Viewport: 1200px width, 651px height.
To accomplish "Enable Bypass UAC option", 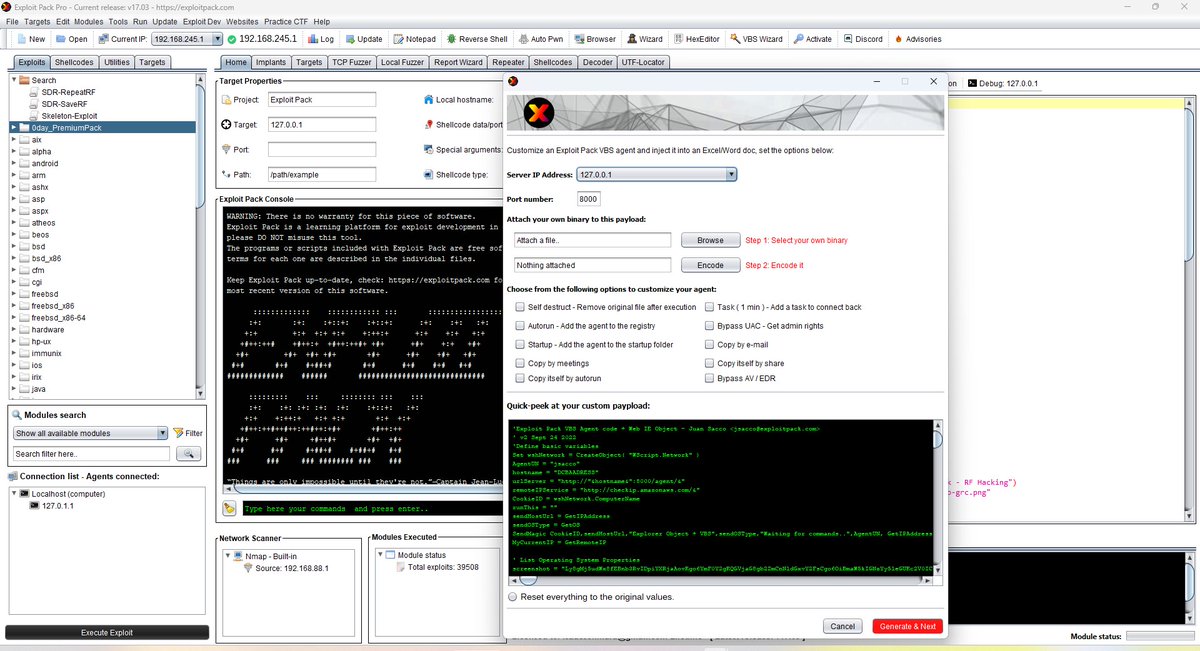I will click(709, 326).
